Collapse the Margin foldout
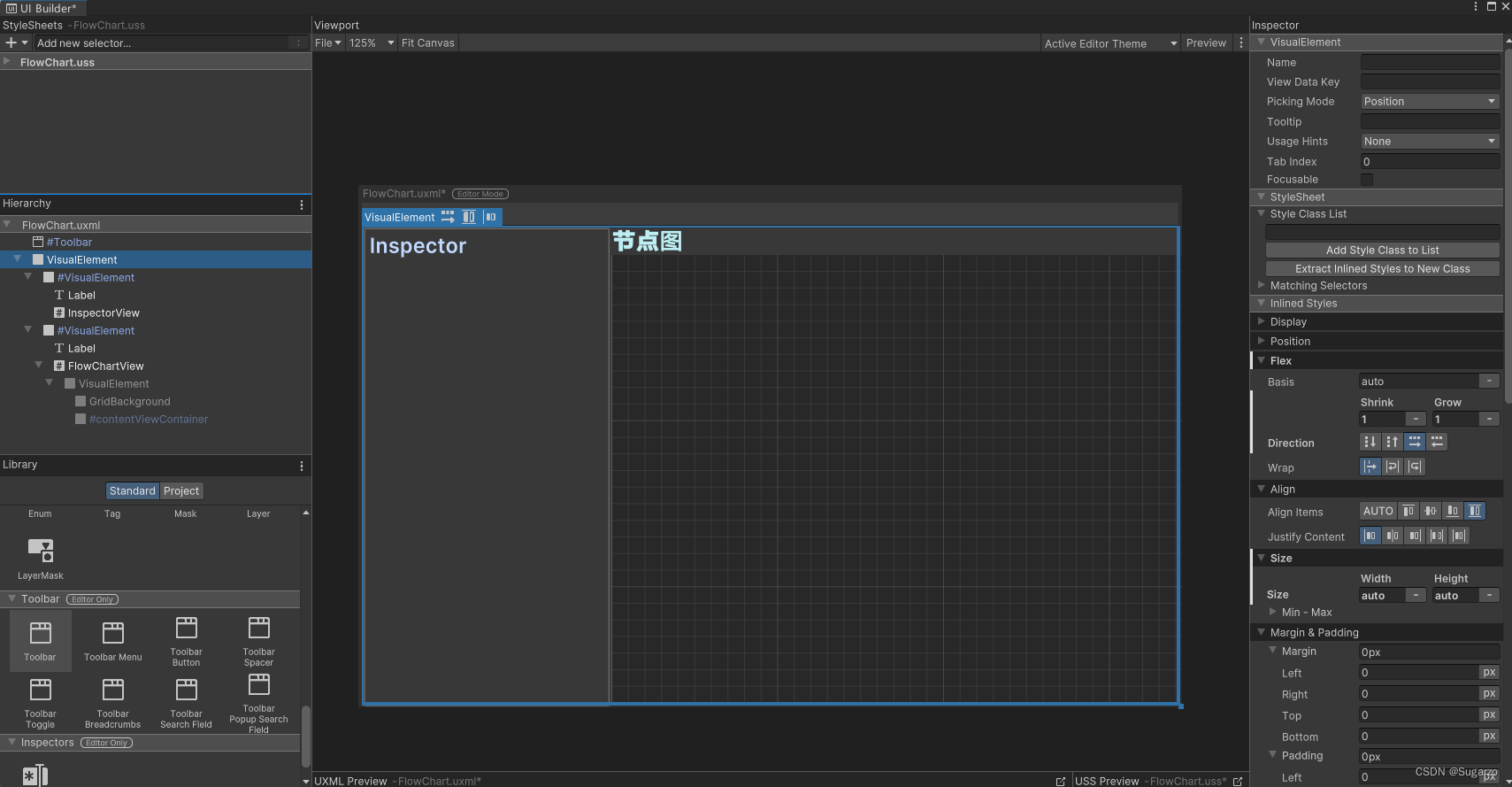Screen dimensions: 1512x787 pos(1273,651)
